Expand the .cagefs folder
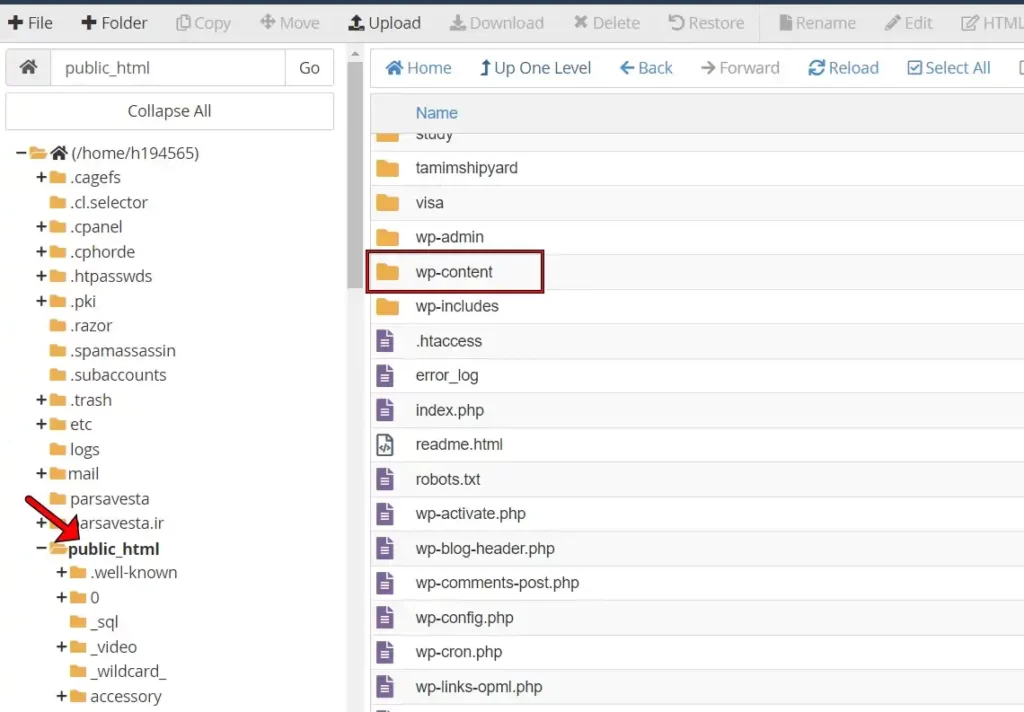 [41, 177]
